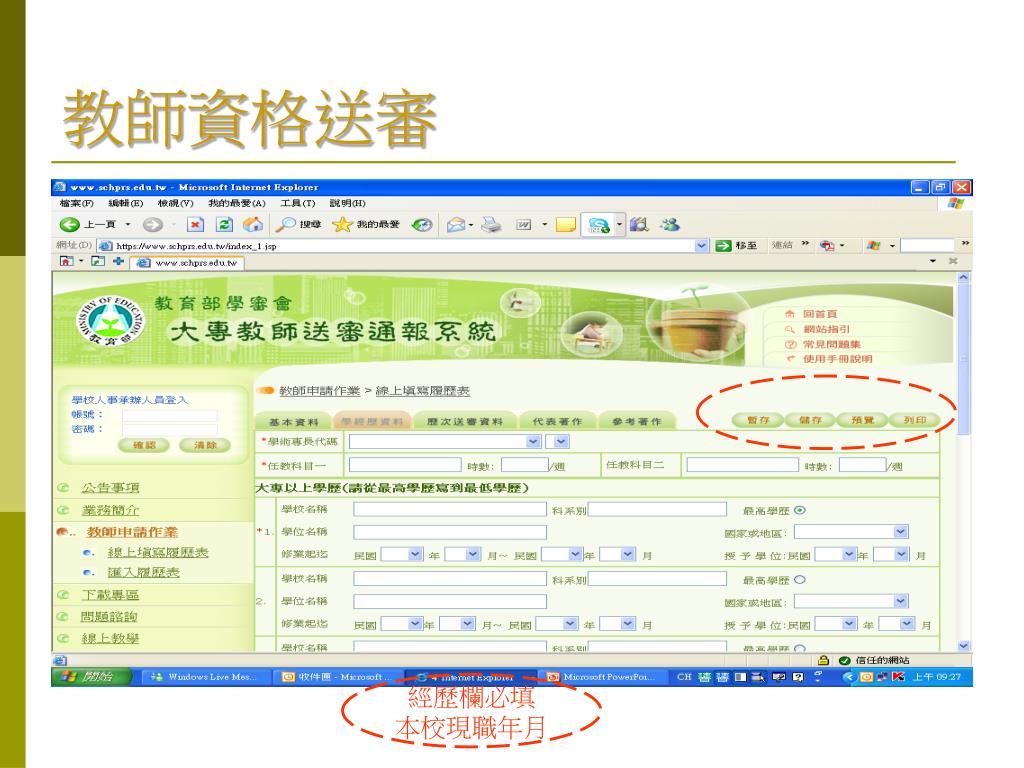Click the Edit with Word icon

524,225
